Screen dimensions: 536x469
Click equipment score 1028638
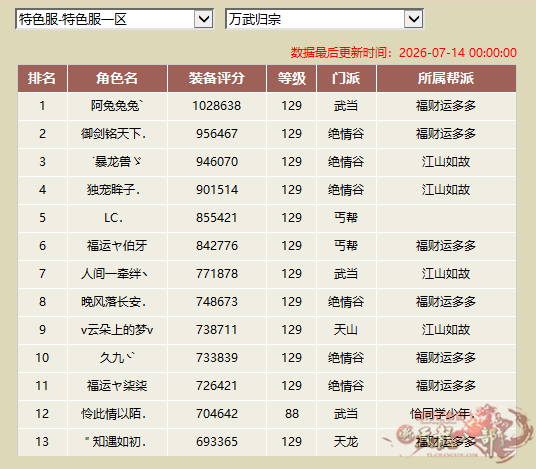pyautogui.click(x=216, y=106)
